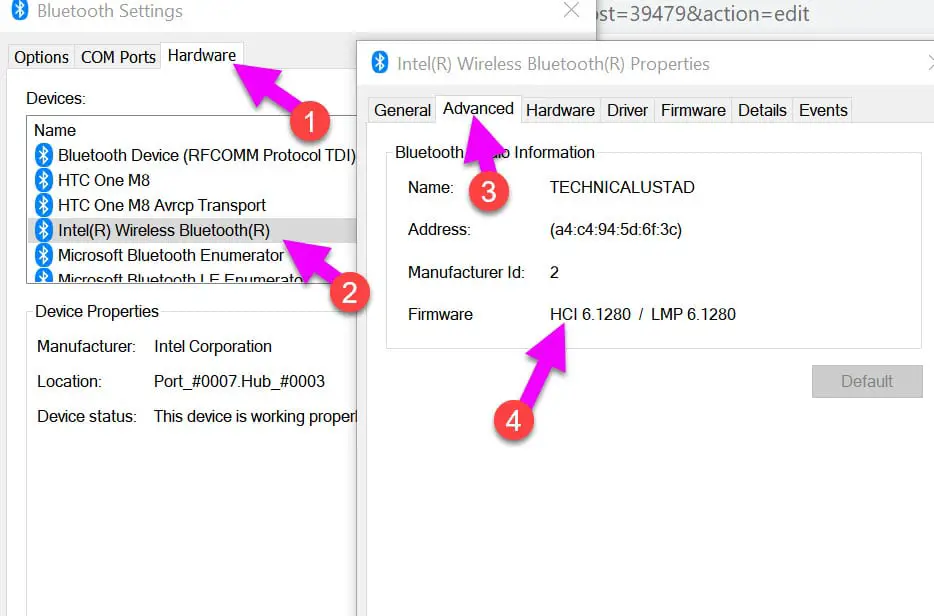Select Bluetooth Device (RFCOMM Protocol TDI) row
This screenshot has height=616, width=934.
click(x=192, y=155)
